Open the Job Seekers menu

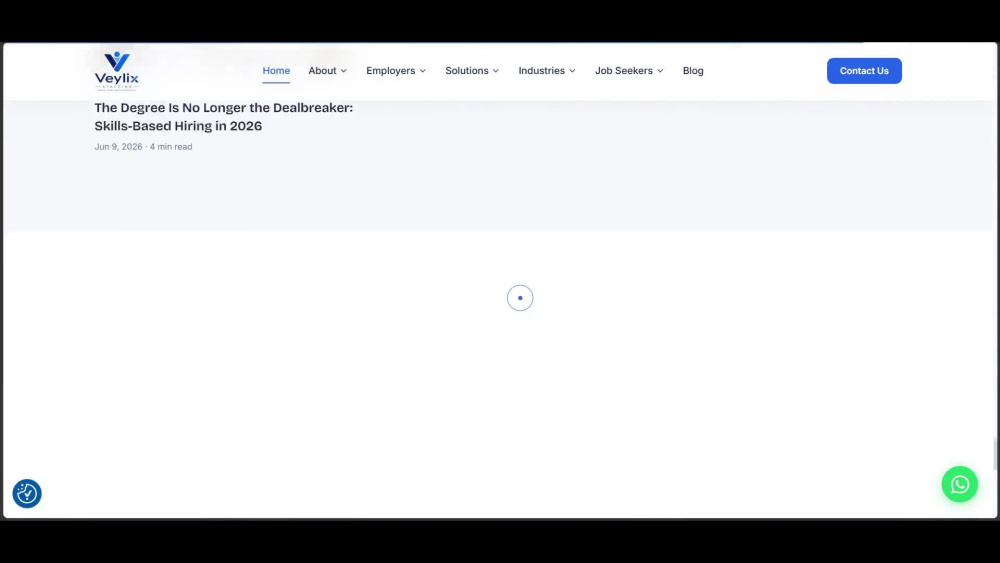[x=629, y=71]
